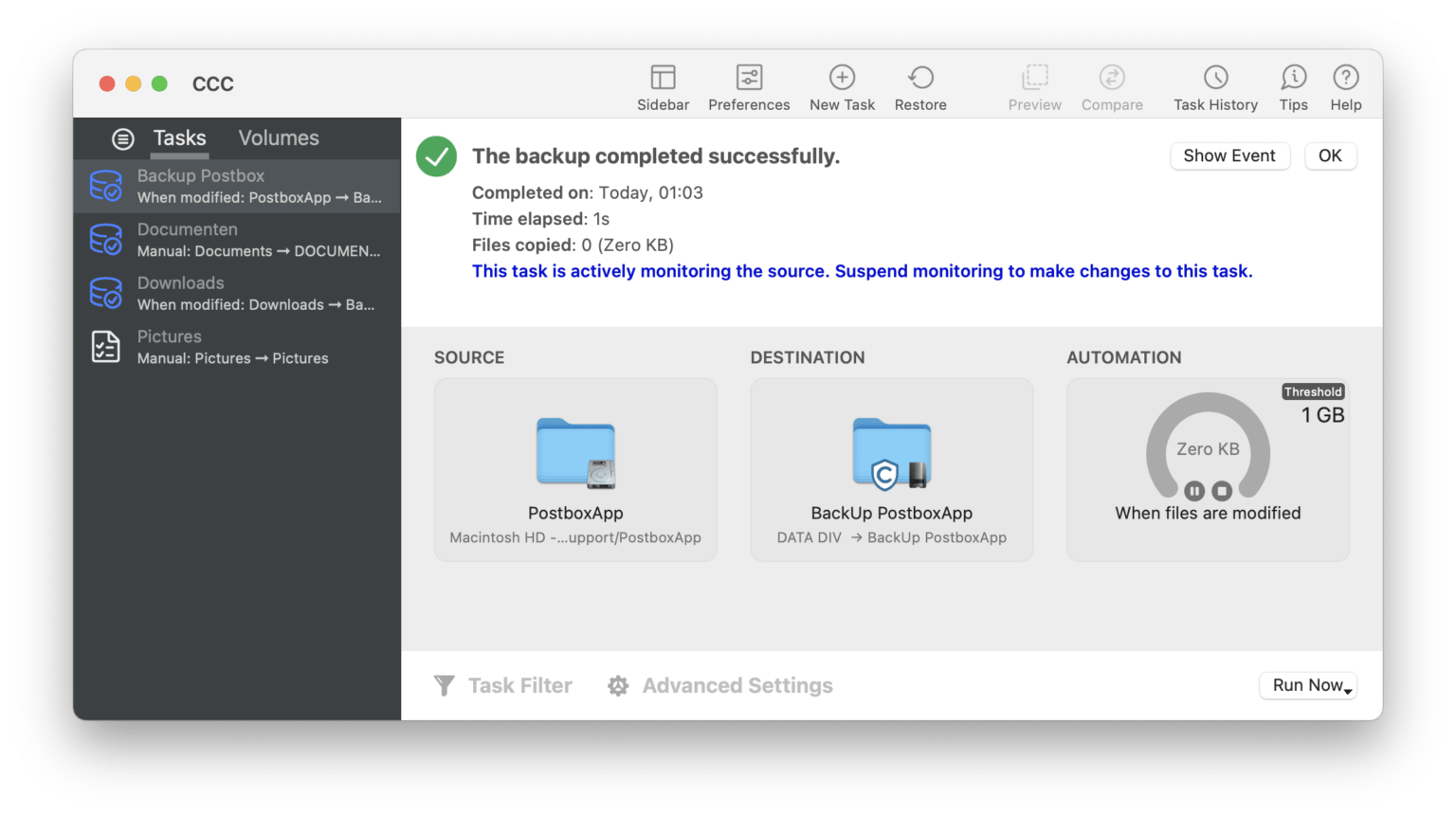Click the Documenten task icon
Image resolution: width=1456 pixels, height=817 pixels.
(x=105, y=240)
